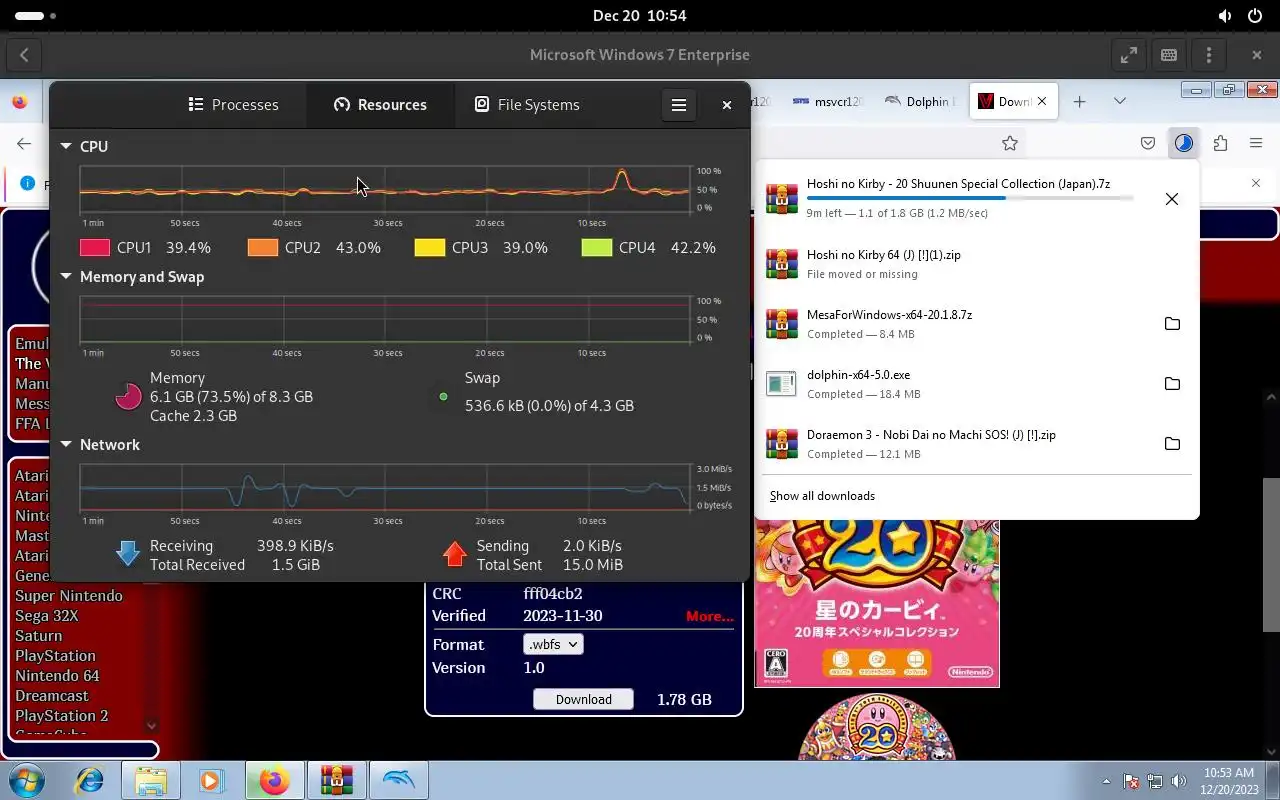This screenshot has width=1280, height=800.
Task: Open the Windows Start button
Action: [27, 780]
